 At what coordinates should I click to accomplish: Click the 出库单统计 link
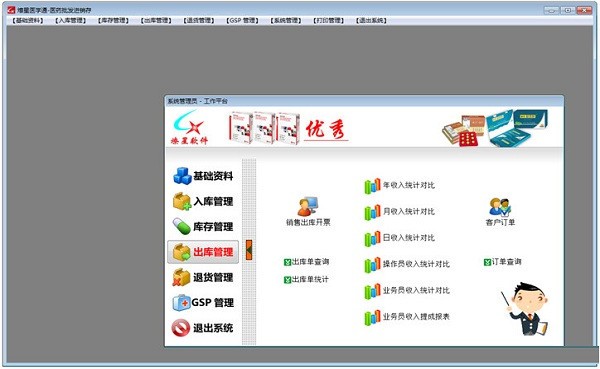[x=307, y=279]
